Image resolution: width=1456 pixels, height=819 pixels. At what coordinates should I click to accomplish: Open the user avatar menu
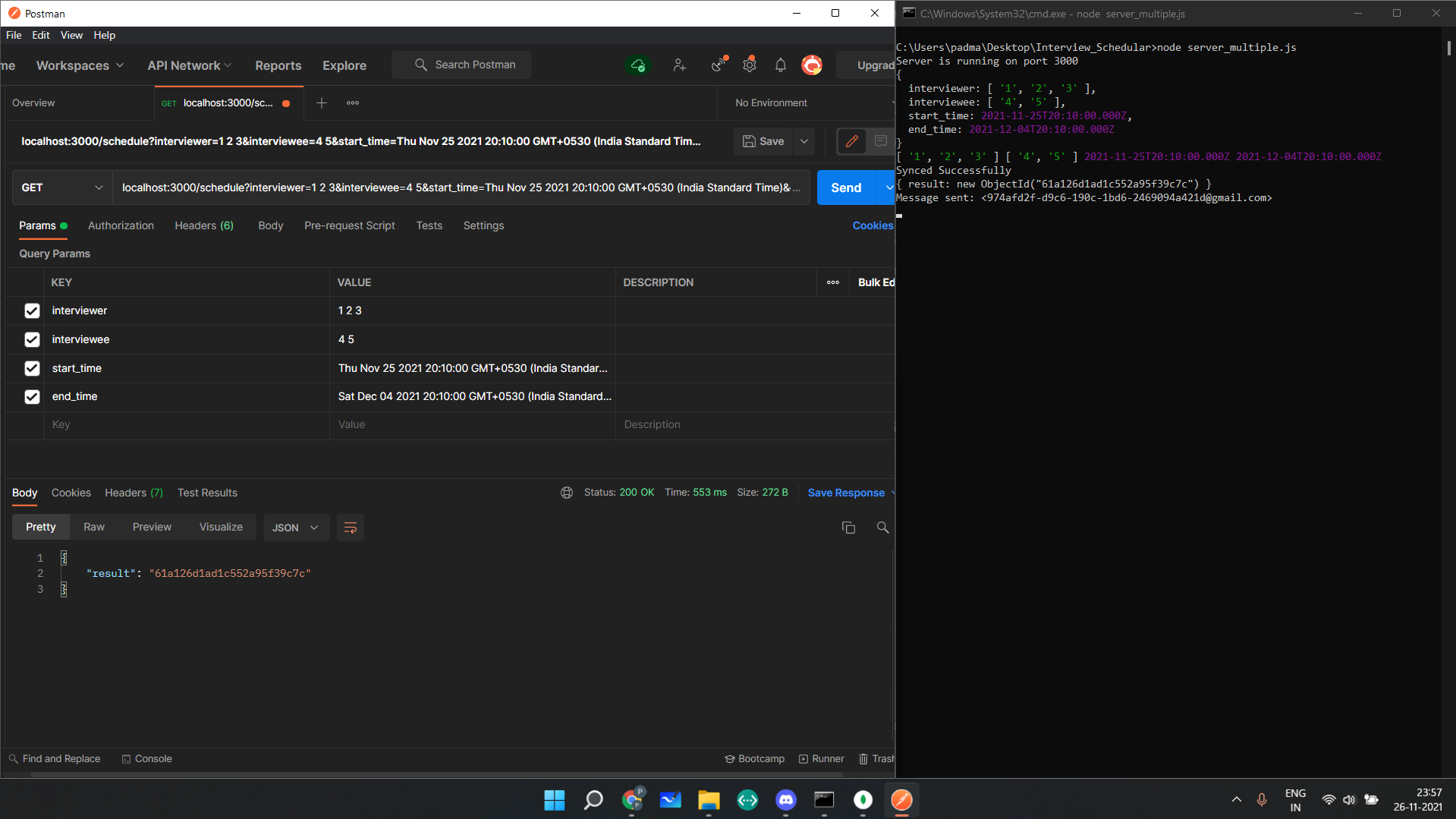pyautogui.click(x=812, y=65)
